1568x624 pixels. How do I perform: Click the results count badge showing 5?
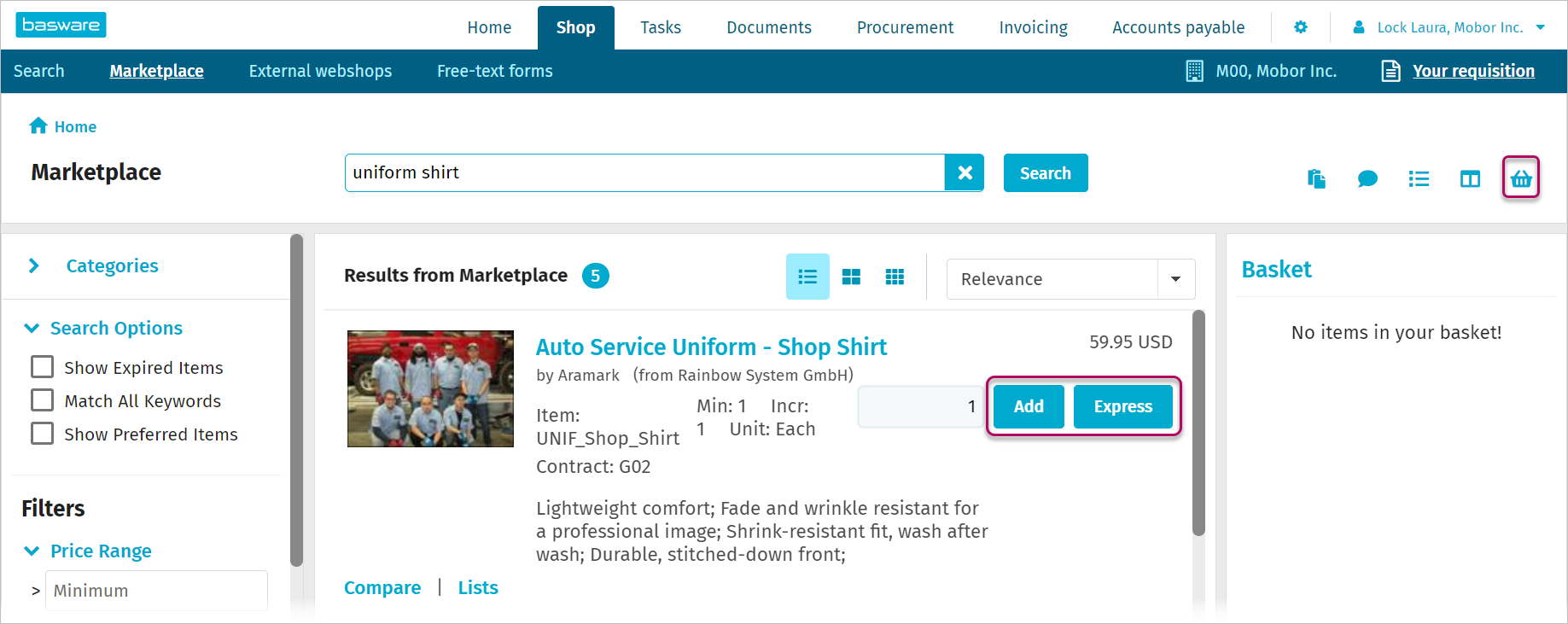coord(596,276)
